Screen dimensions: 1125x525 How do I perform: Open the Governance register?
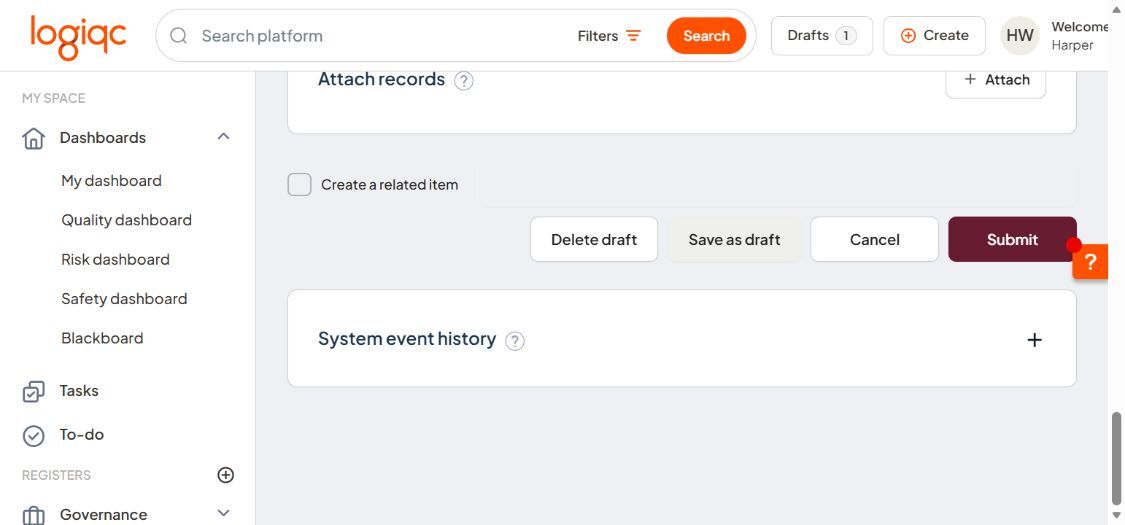pos(103,515)
